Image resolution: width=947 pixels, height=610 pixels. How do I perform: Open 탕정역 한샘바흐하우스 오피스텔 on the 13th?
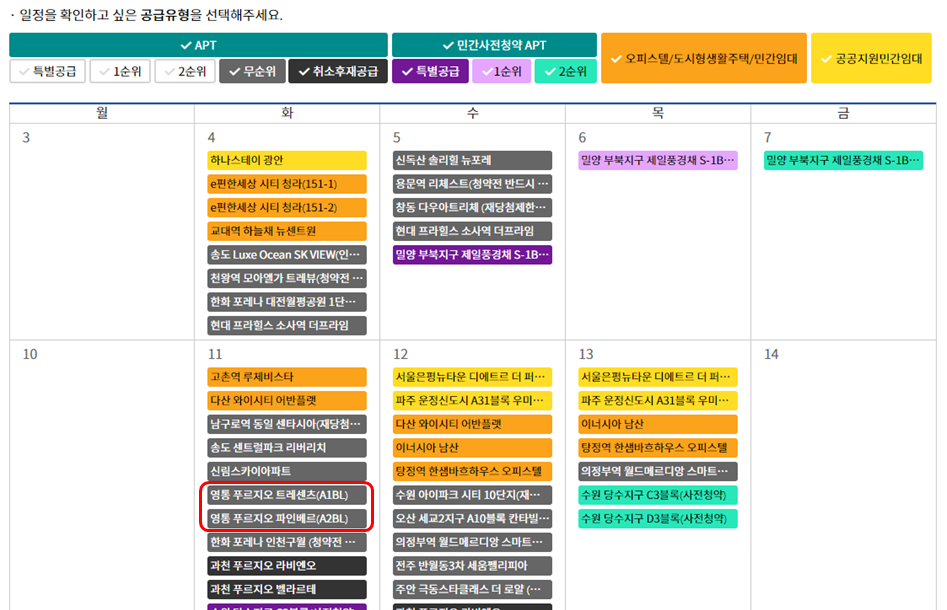658,448
